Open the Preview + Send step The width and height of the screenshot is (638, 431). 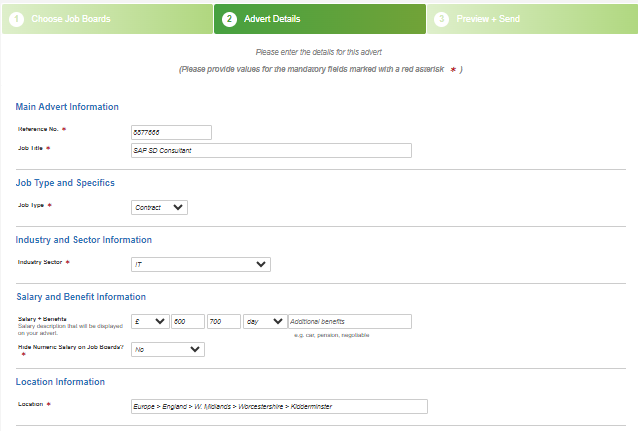532,19
